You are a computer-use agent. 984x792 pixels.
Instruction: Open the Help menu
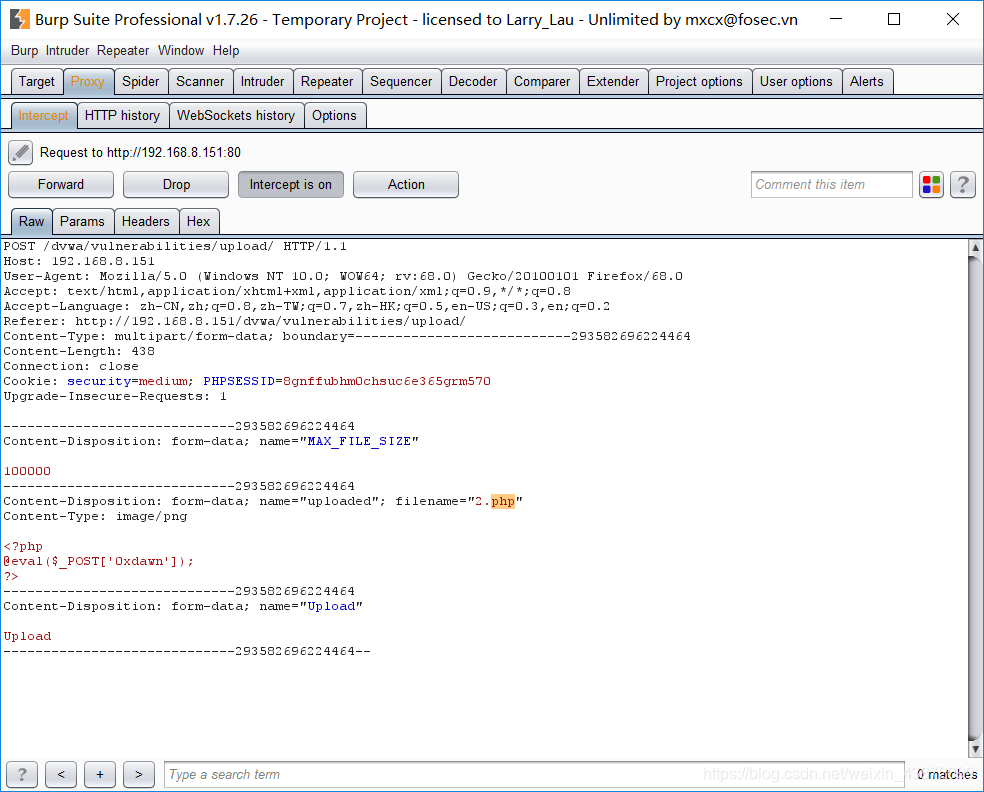point(226,51)
